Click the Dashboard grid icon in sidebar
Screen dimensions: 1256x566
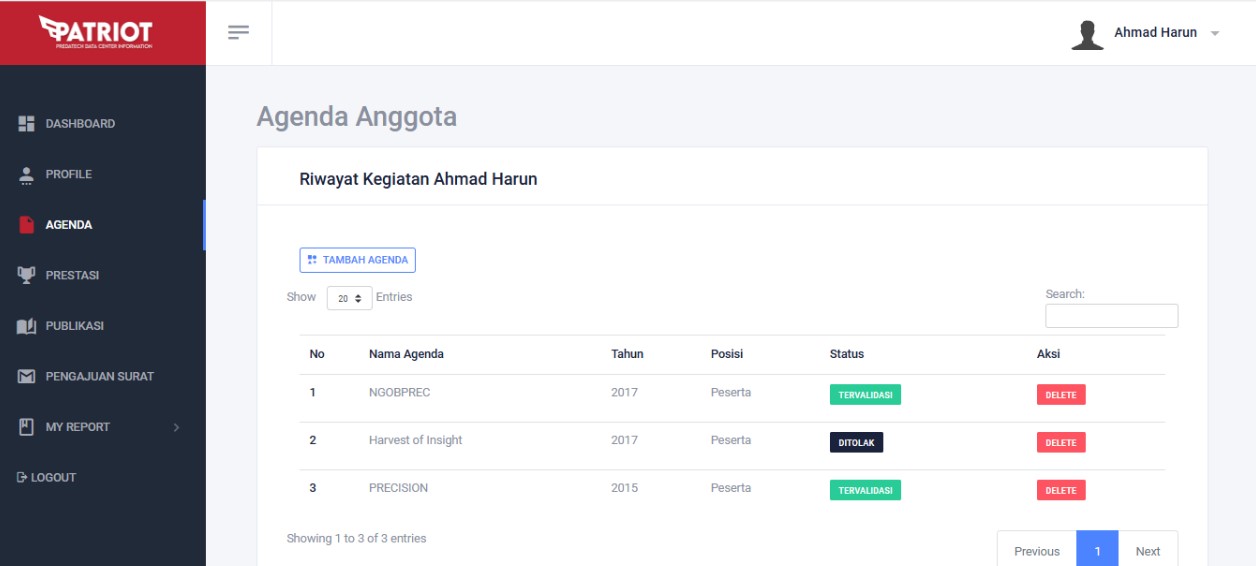27,124
